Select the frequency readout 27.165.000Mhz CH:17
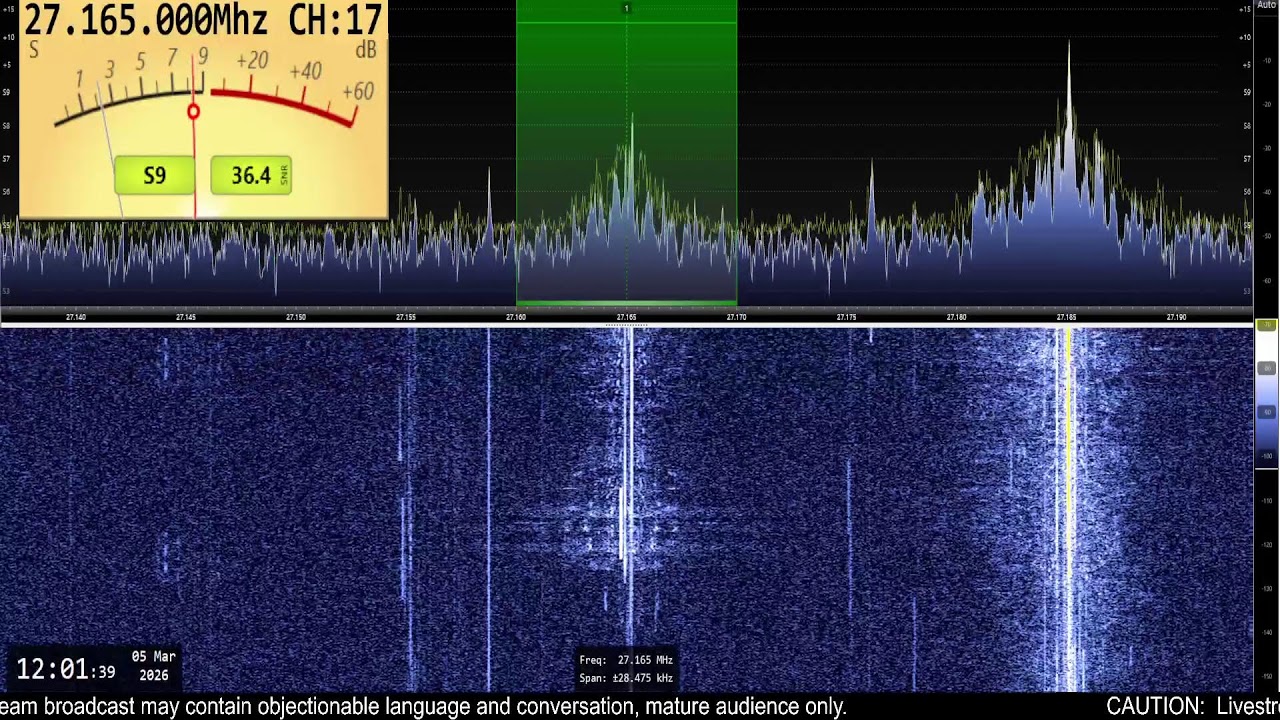Viewport: 1280px width, 720px height. 203,19
